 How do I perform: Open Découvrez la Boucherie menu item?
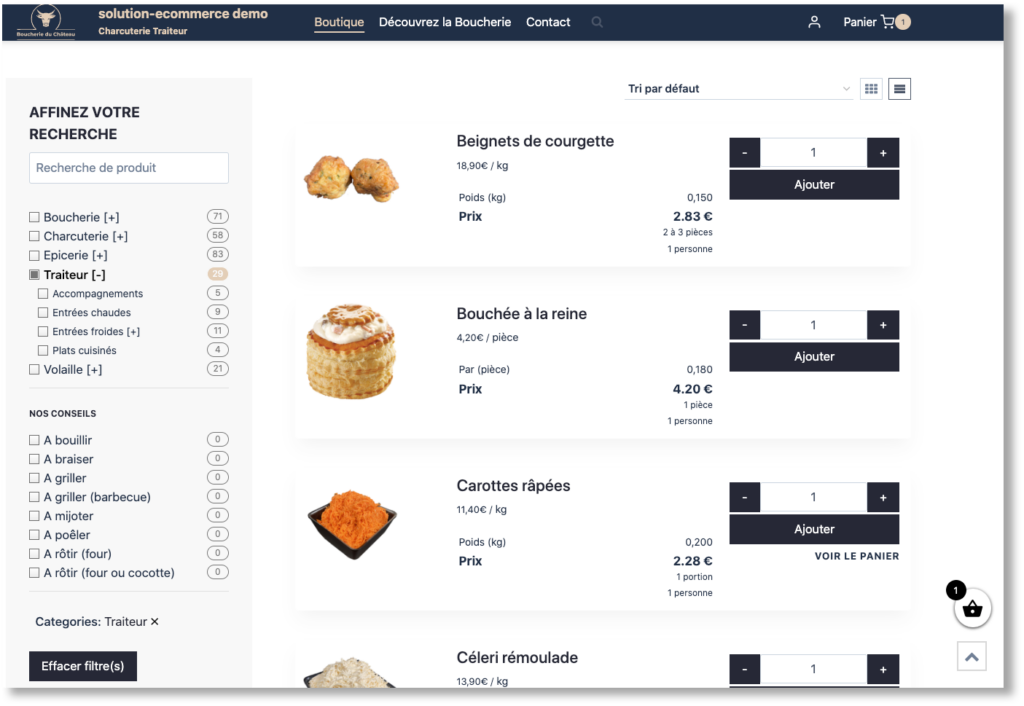point(445,22)
